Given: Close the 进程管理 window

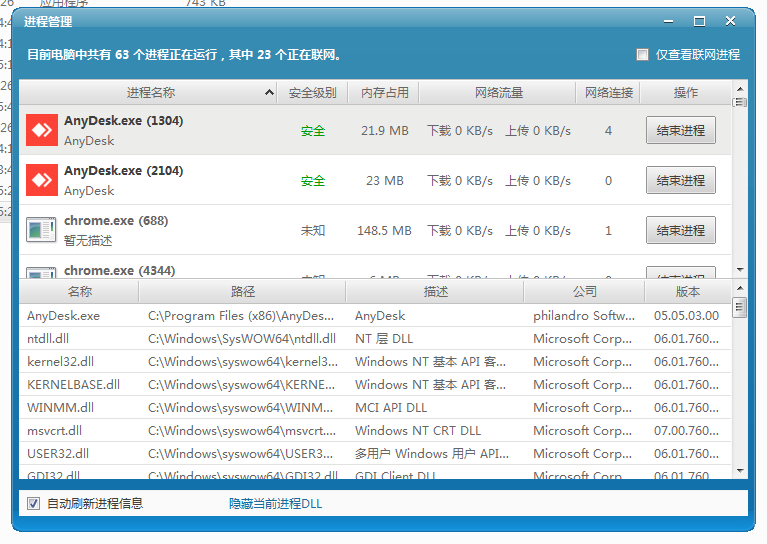Looking at the screenshot, I should (730, 21).
